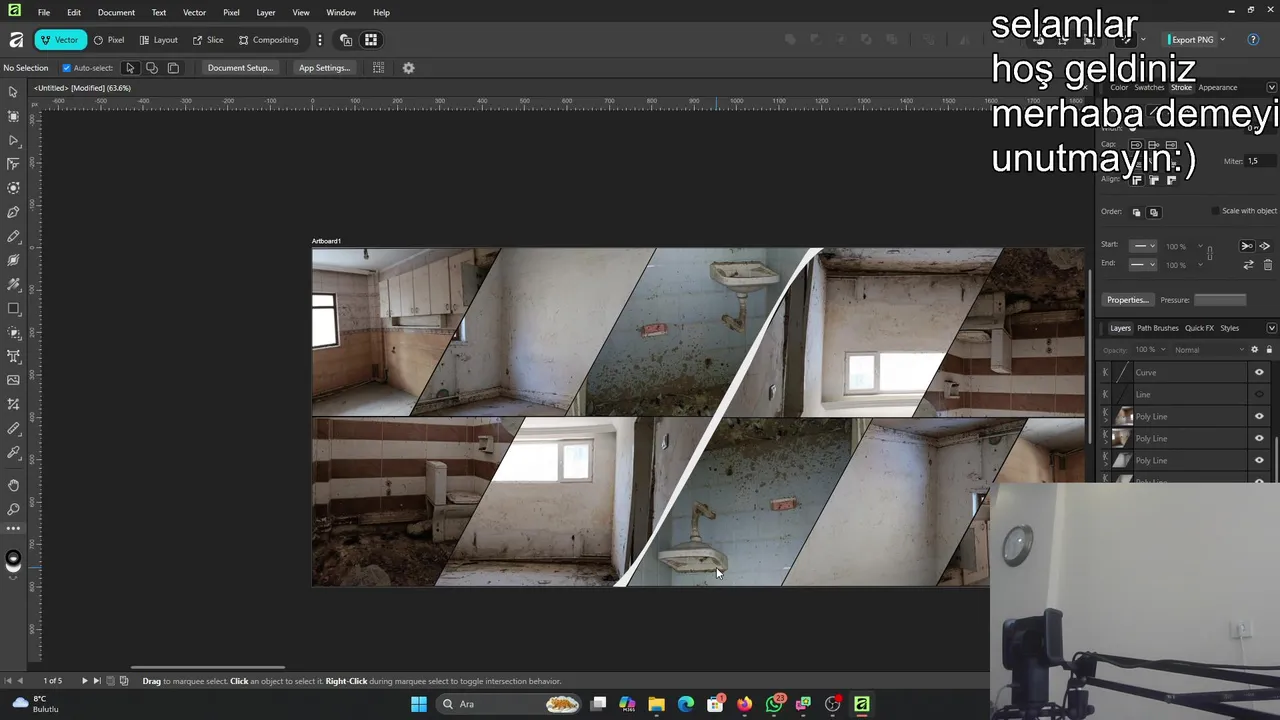The image size is (1280, 720).
Task: Open the Normal blend mode dropdown
Action: [x=1210, y=350]
